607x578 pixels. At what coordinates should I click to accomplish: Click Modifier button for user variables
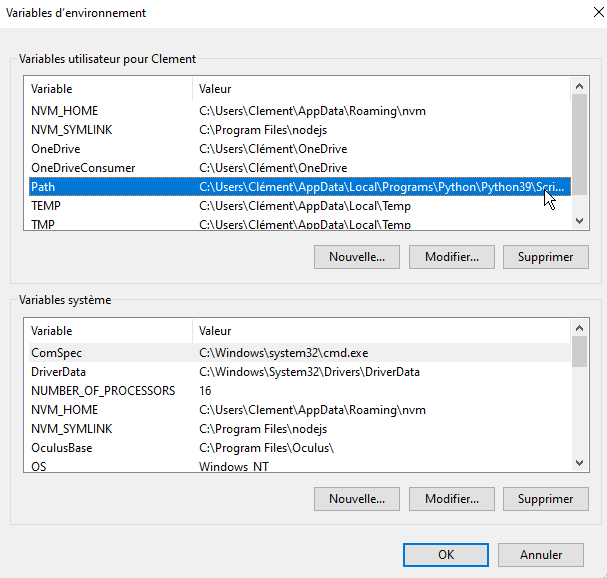click(x=451, y=257)
